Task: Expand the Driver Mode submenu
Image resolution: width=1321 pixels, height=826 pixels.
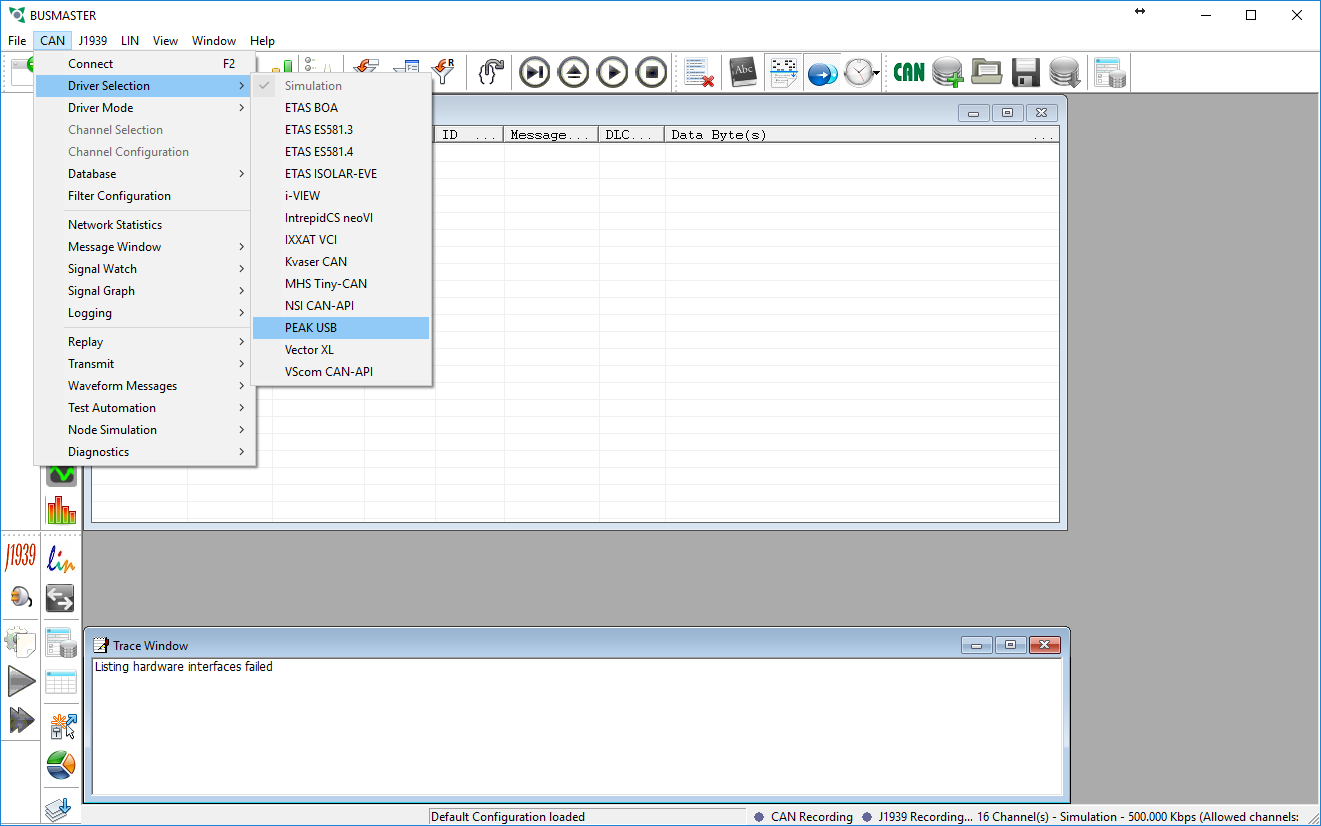Action: (x=144, y=108)
